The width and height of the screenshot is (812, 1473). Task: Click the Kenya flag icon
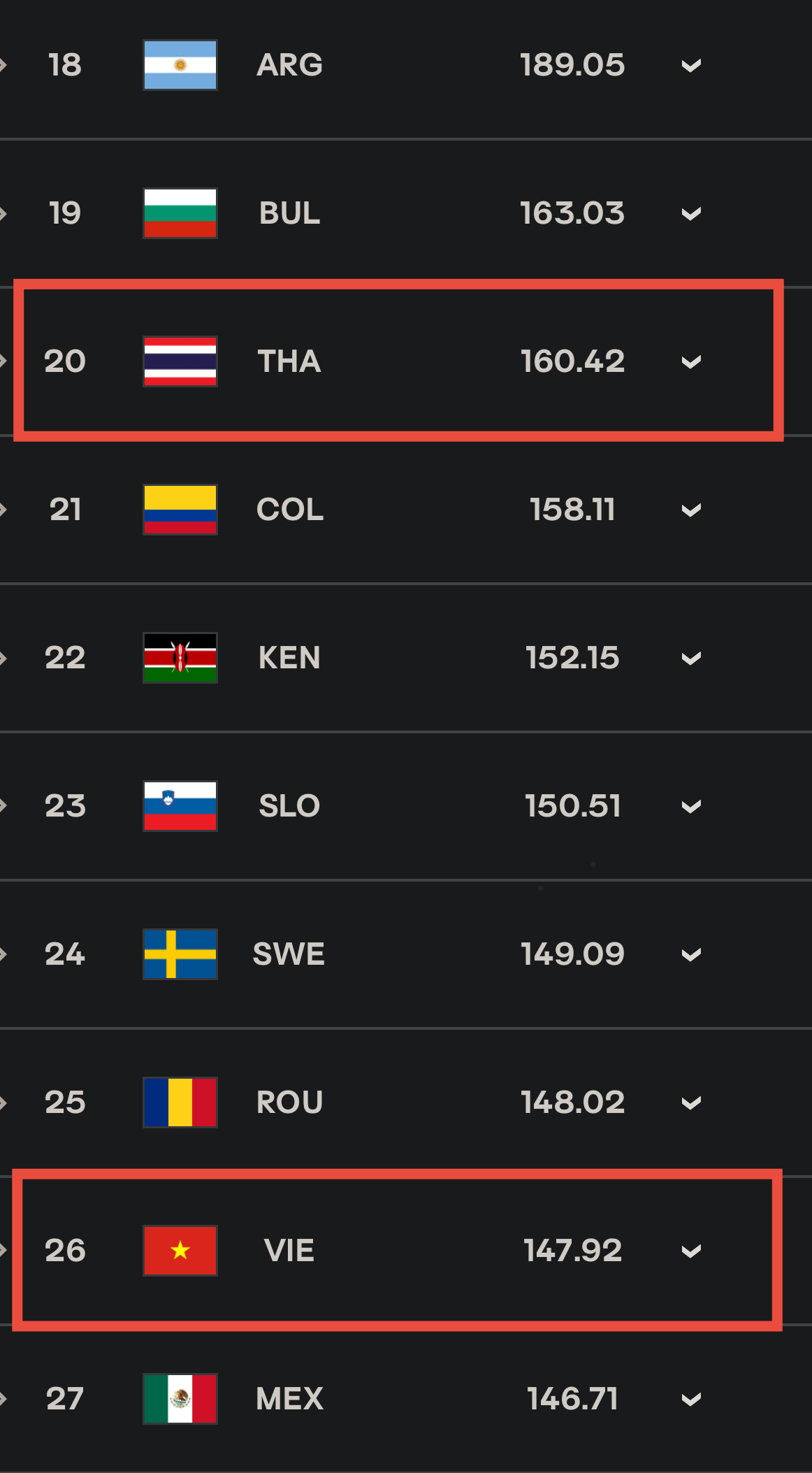180,658
